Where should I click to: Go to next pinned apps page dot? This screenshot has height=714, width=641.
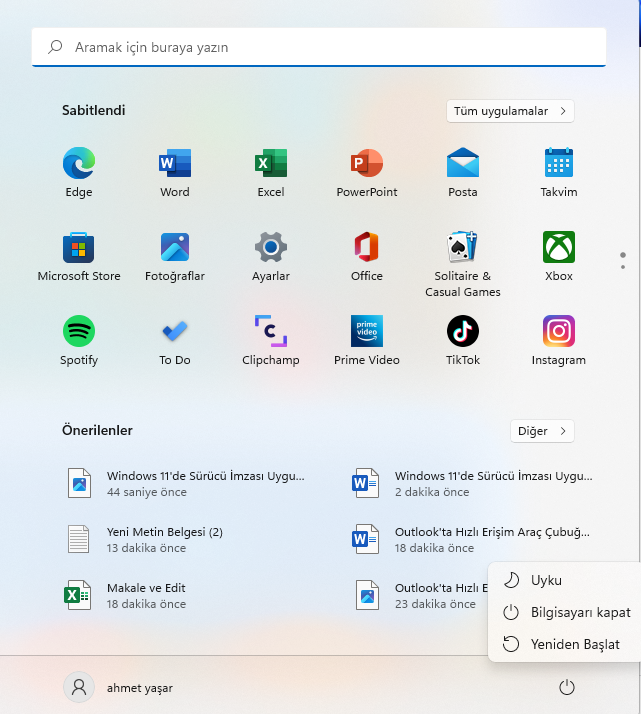(623, 267)
